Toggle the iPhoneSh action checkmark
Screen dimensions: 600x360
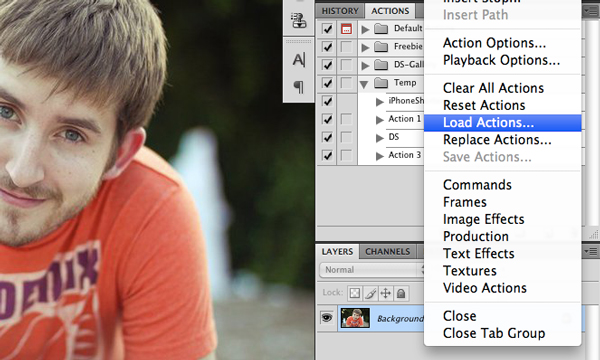coord(327,101)
